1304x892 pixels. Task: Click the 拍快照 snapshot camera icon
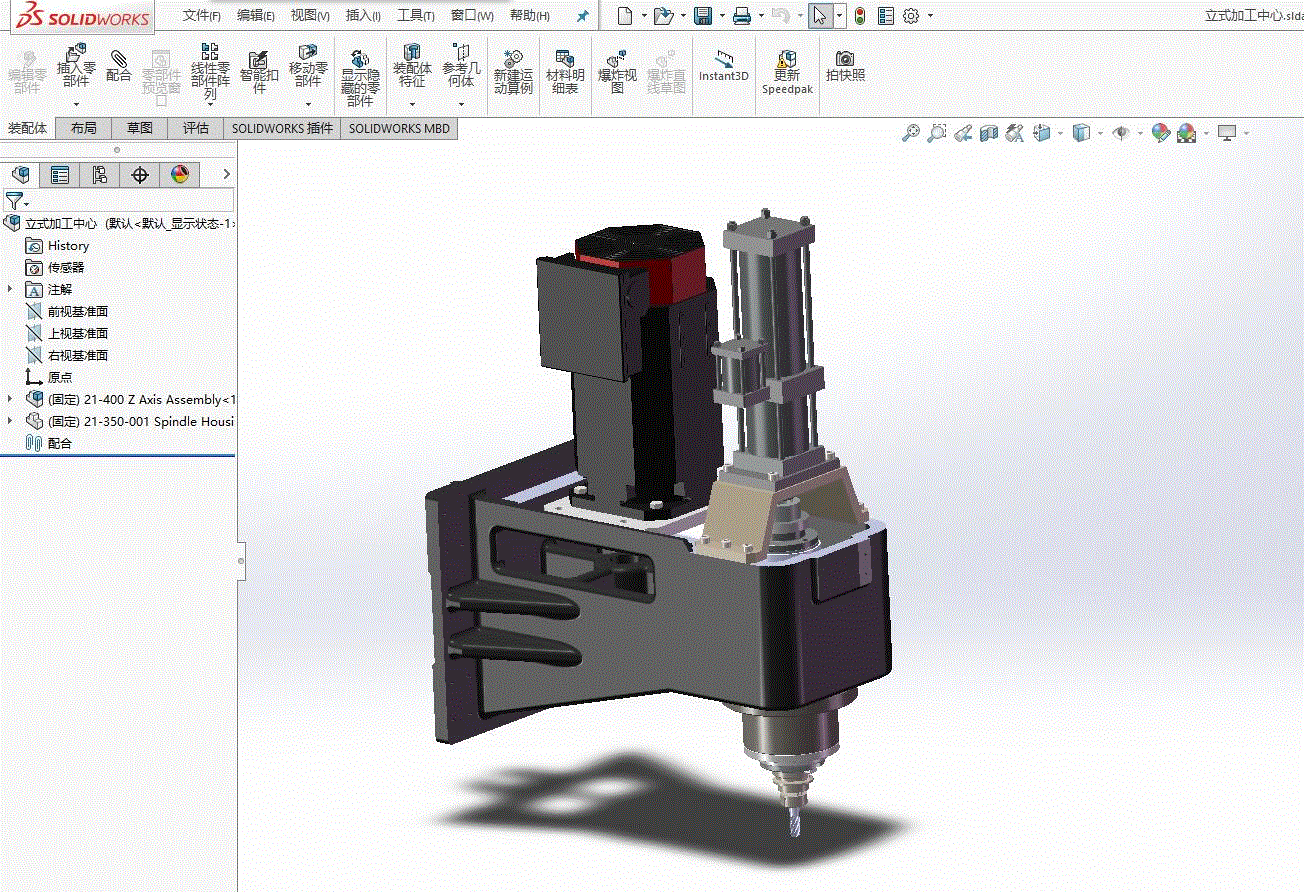click(x=845, y=66)
